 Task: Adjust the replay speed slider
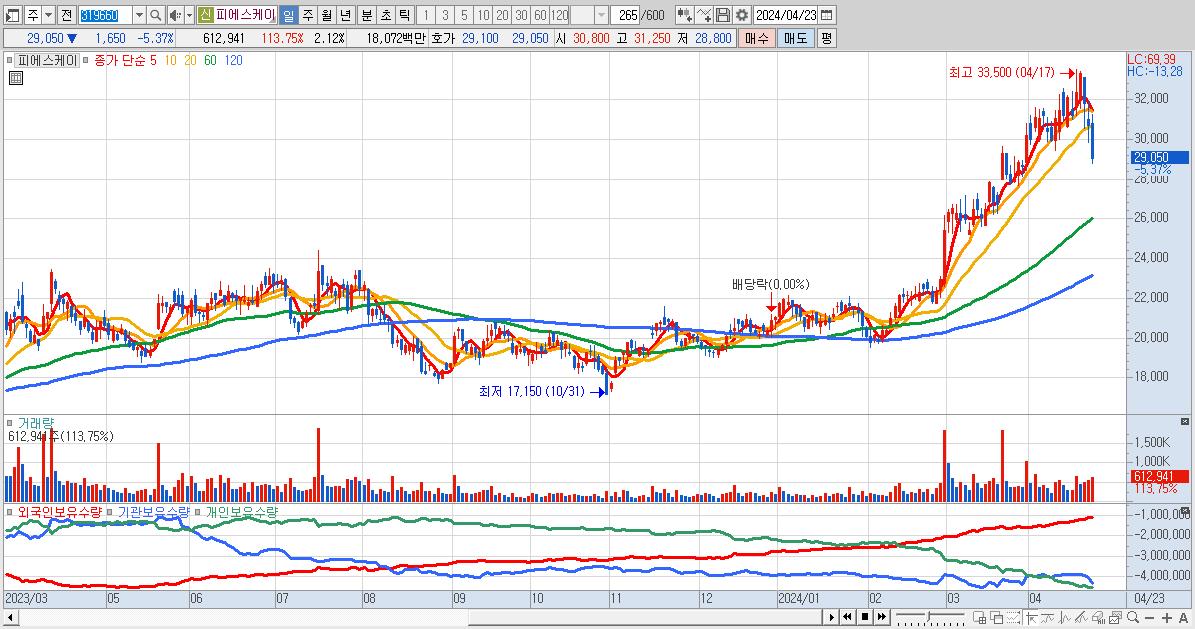pos(930,617)
